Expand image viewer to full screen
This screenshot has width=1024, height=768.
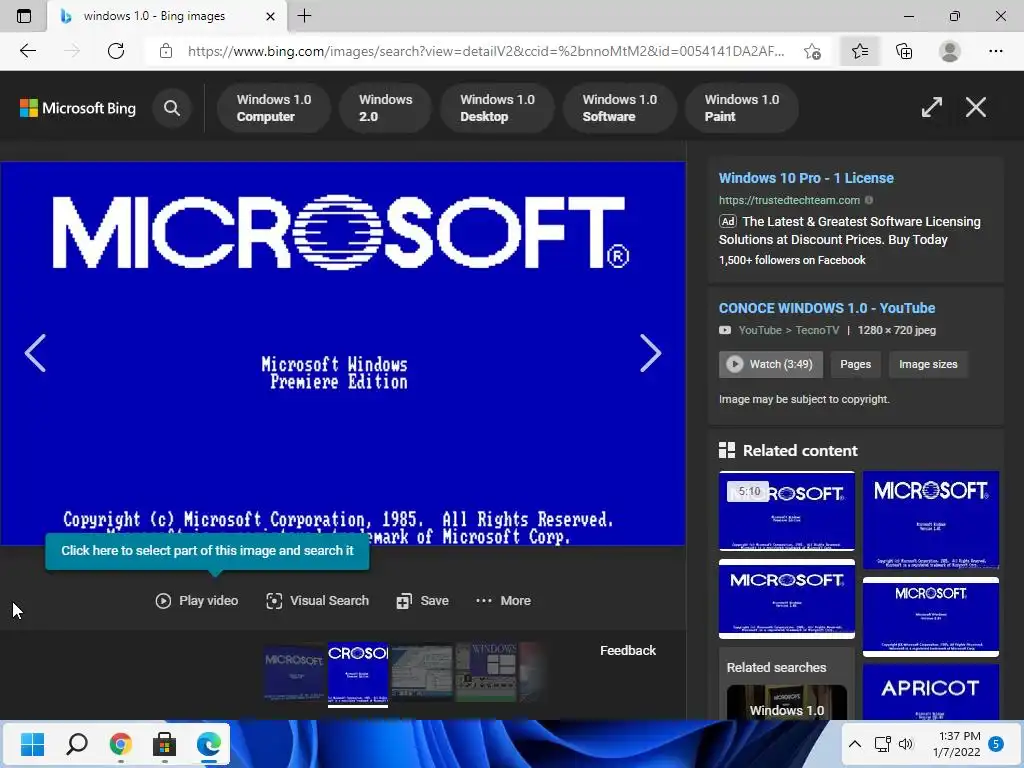[x=931, y=107]
